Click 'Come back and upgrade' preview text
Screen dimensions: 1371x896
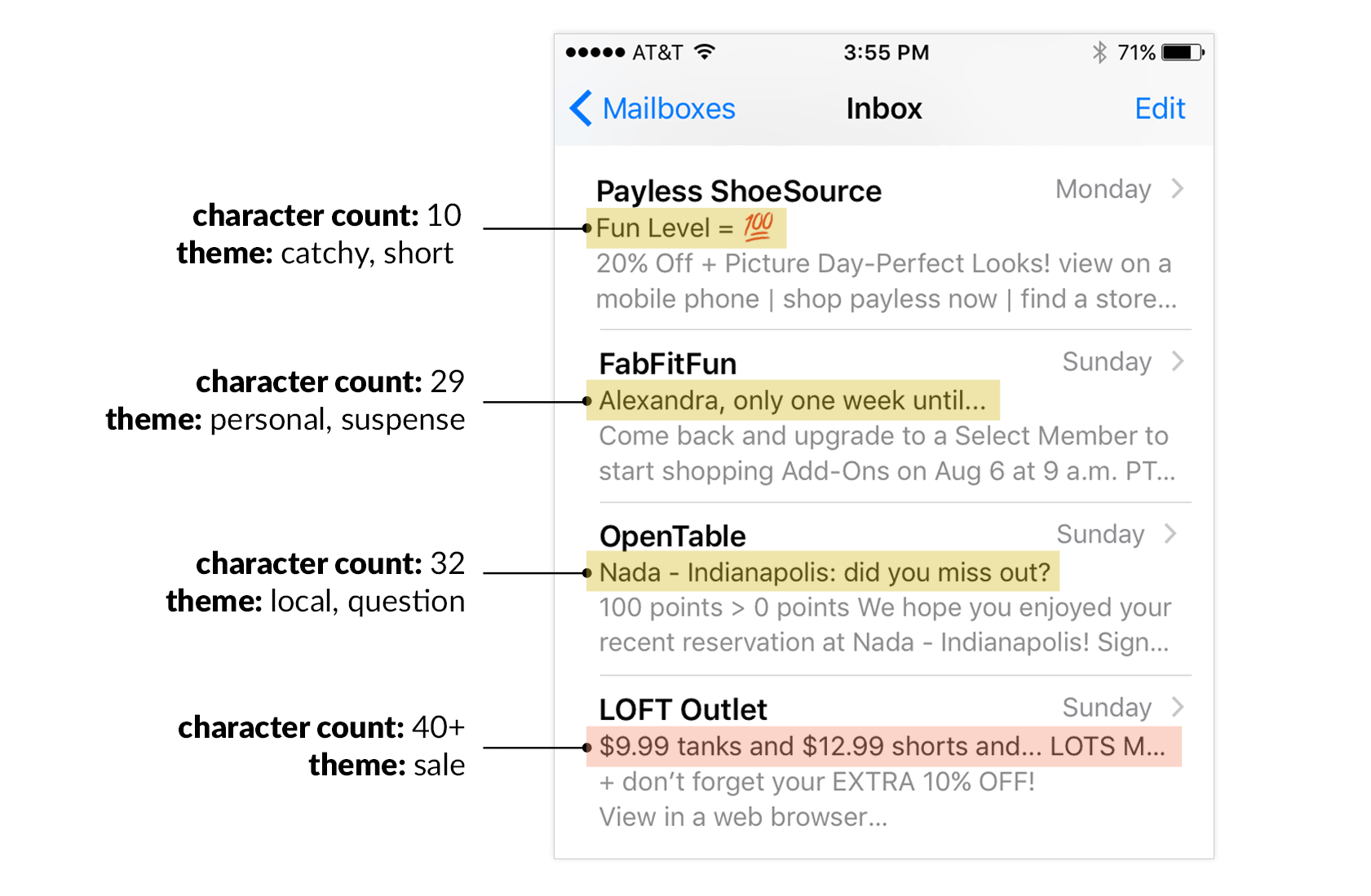[883, 435]
